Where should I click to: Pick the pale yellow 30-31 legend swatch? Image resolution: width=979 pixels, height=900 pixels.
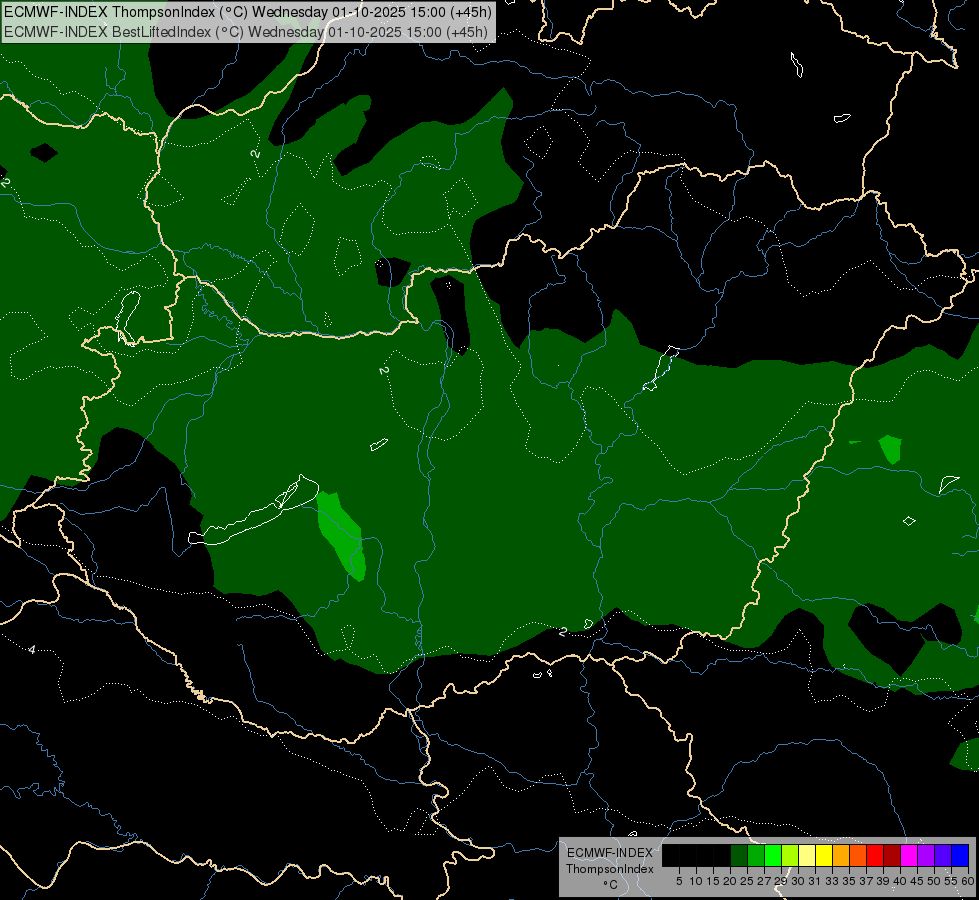(x=807, y=855)
